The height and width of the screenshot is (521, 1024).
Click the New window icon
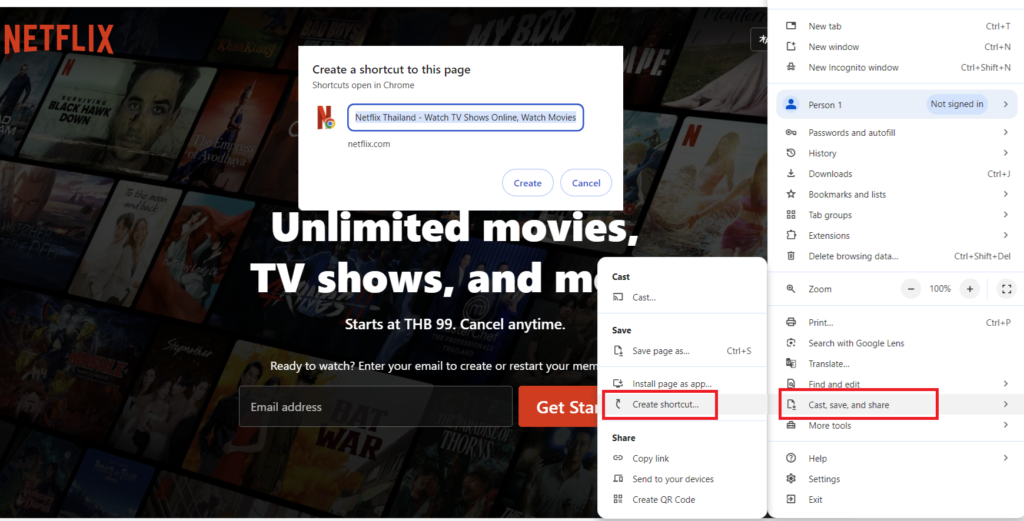pyautogui.click(x=791, y=46)
